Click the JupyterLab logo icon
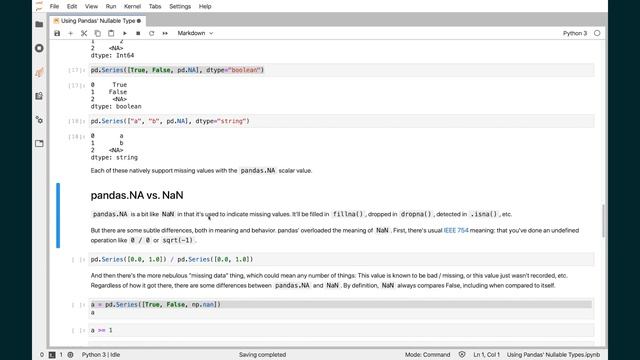Screen dimensions: 640x360 click(39, 6)
